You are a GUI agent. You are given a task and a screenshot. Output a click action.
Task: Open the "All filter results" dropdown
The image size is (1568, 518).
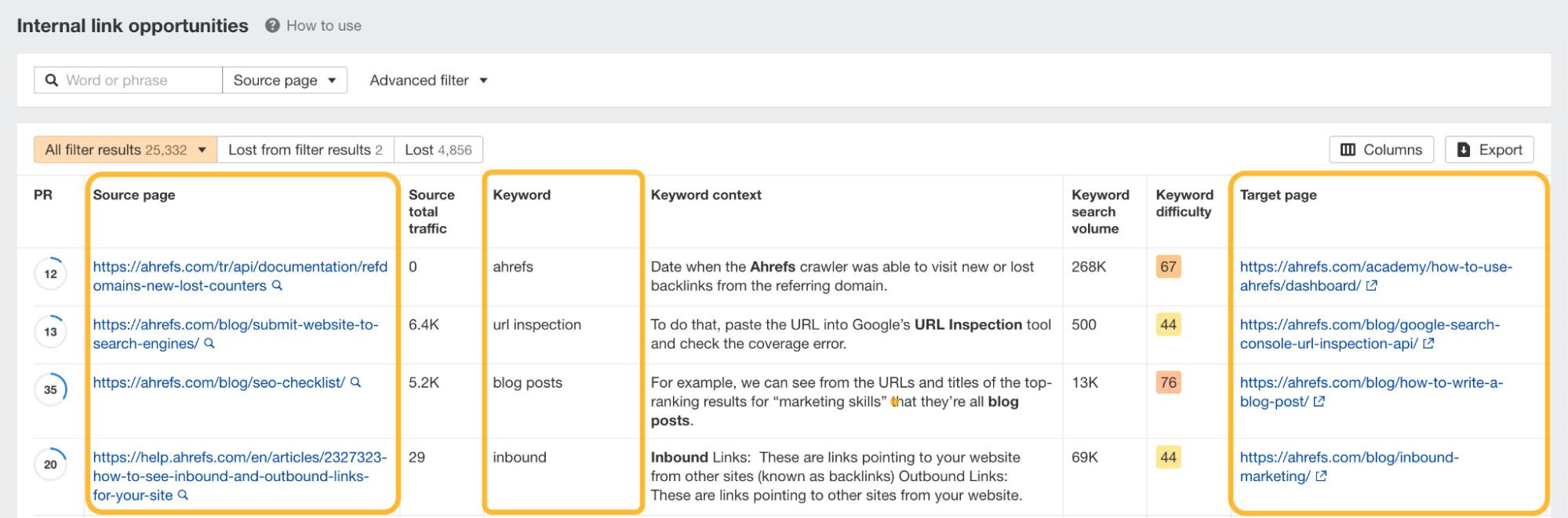point(122,149)
